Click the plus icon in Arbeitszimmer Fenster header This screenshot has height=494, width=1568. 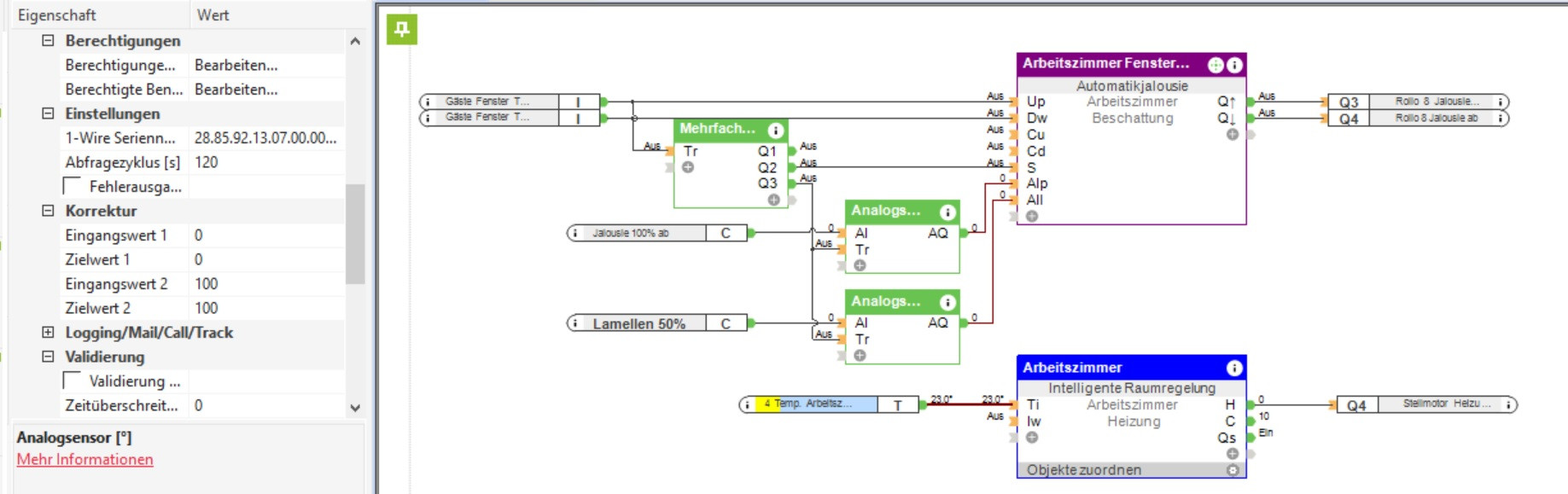(x=1215, y=65)
